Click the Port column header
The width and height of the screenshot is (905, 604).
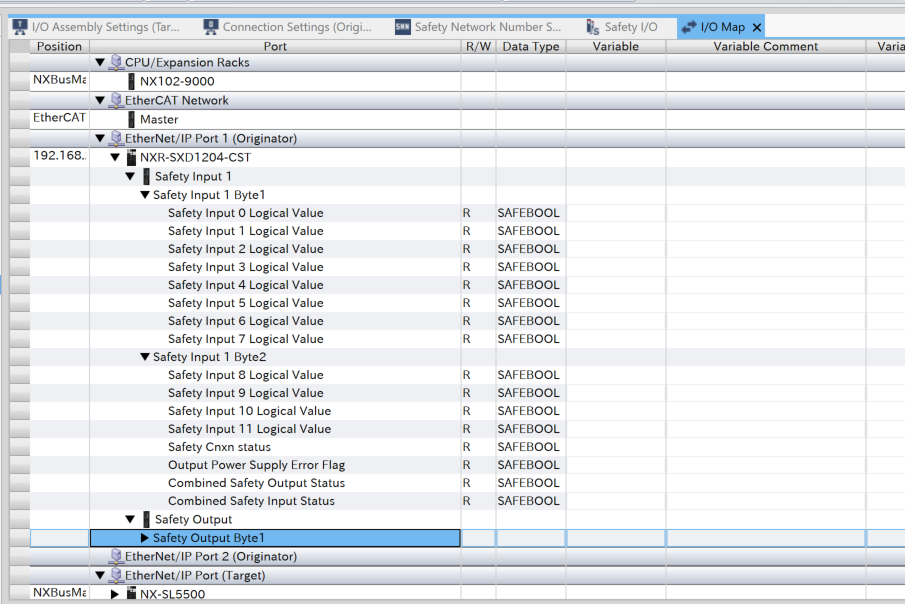pos(275,46)
